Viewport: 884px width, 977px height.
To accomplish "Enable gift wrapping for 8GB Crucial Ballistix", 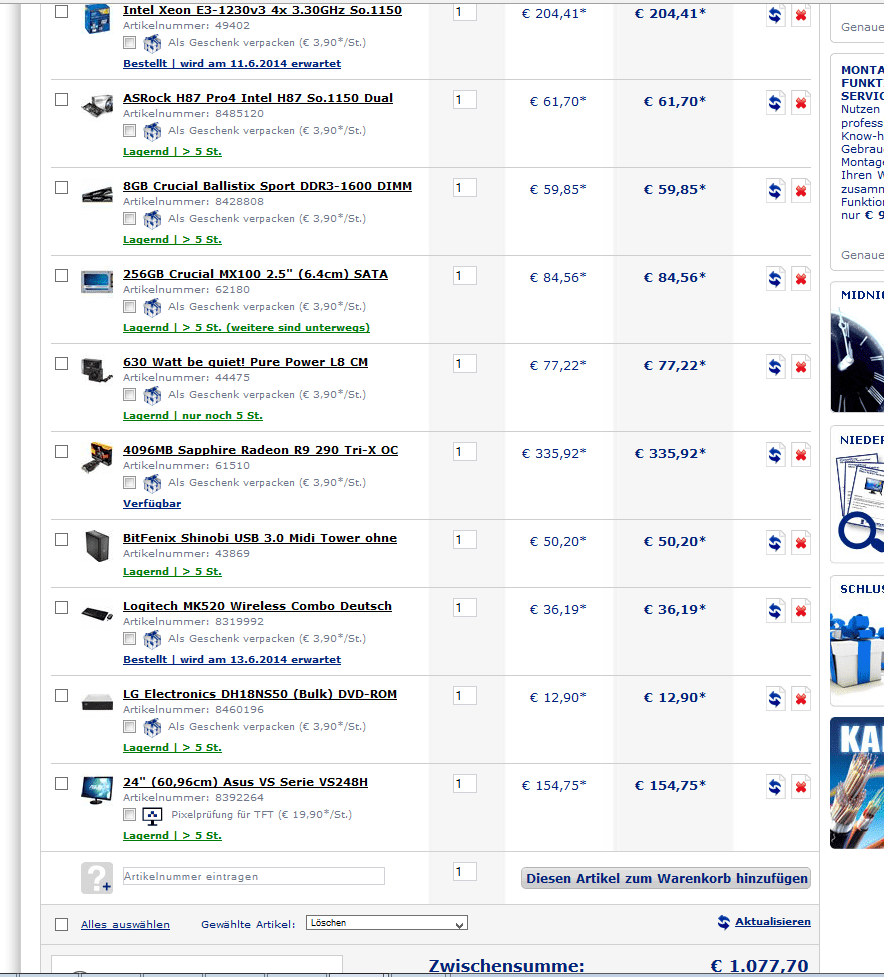I will [129, 219].
